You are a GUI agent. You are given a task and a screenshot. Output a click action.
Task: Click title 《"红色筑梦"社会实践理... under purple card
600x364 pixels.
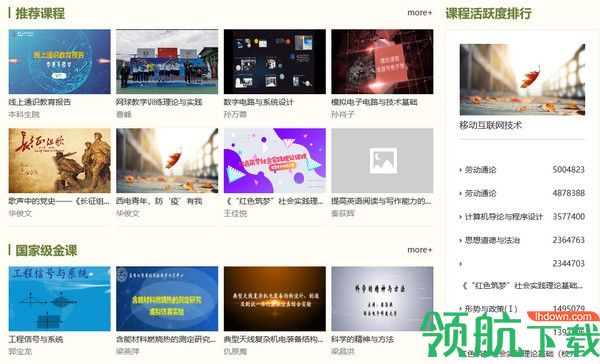click(x=274, y=201)
